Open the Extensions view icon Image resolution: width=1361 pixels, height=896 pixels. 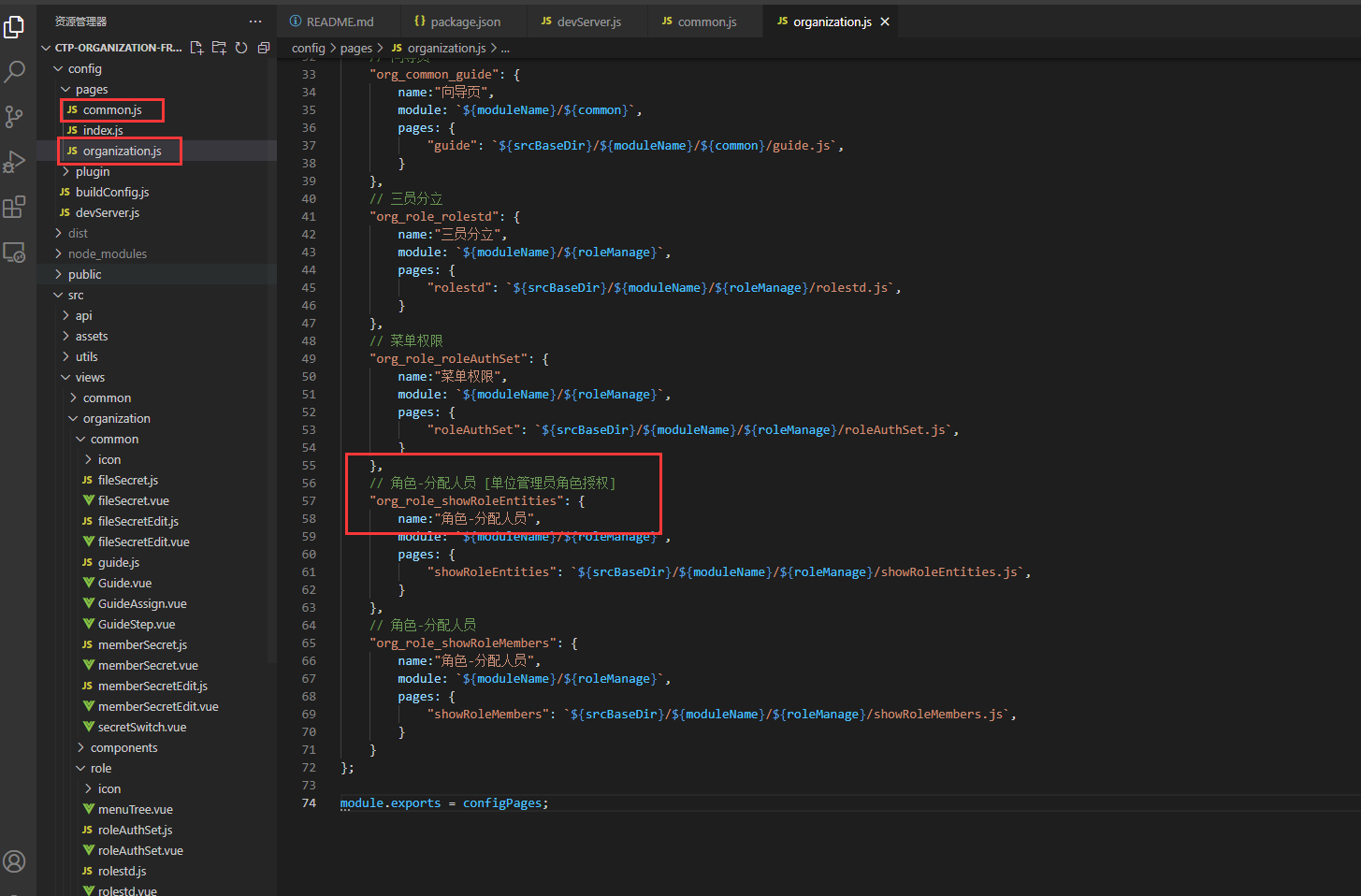click(14, 207)
